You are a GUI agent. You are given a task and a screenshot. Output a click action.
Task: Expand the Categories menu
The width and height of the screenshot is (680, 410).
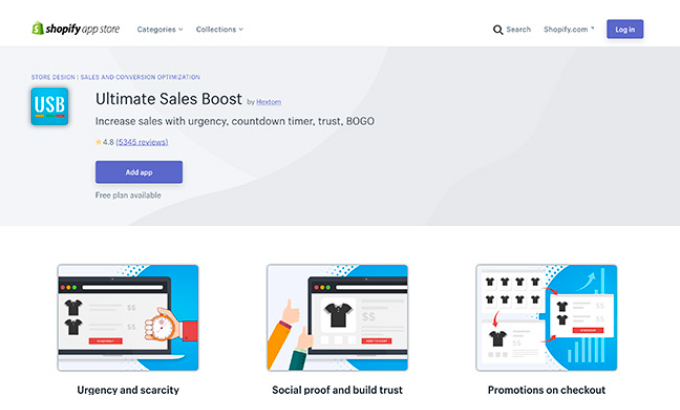[x=160, y=30]
